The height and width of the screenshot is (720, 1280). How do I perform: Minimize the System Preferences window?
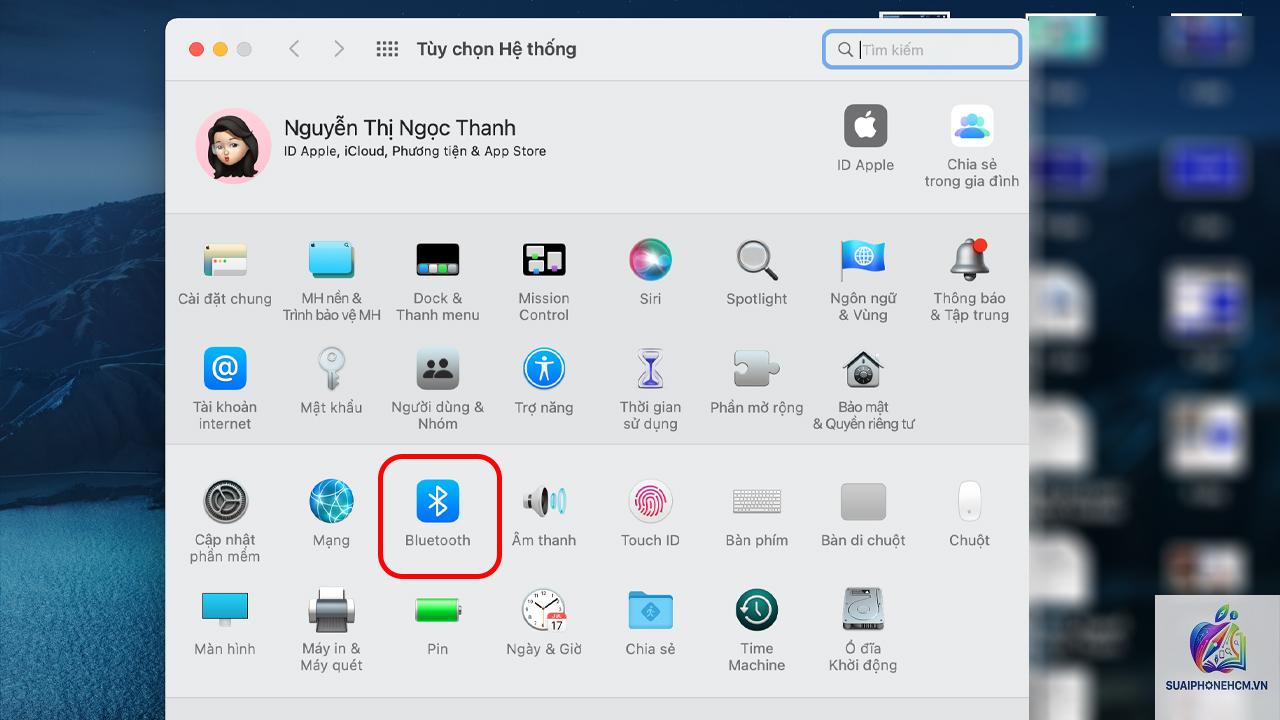tap(220, 49)
